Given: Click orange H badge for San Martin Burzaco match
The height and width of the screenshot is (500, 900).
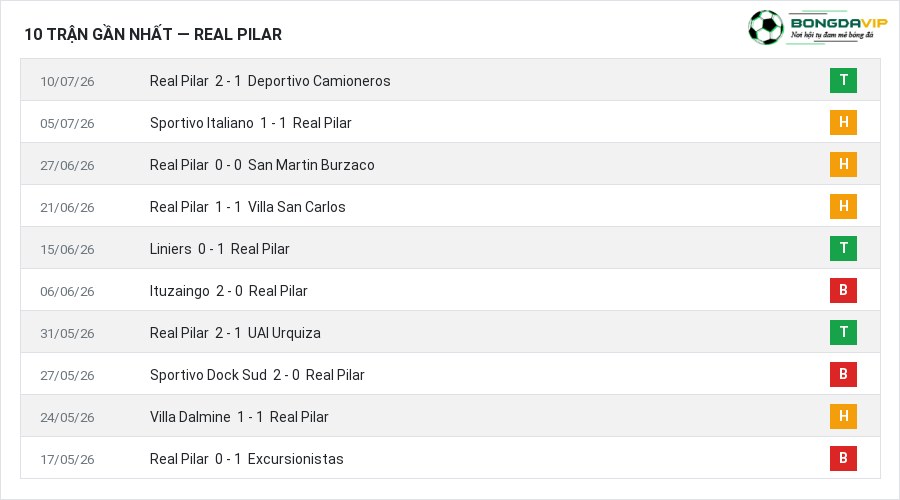Looking at the screenshot, I should (843, 164).
